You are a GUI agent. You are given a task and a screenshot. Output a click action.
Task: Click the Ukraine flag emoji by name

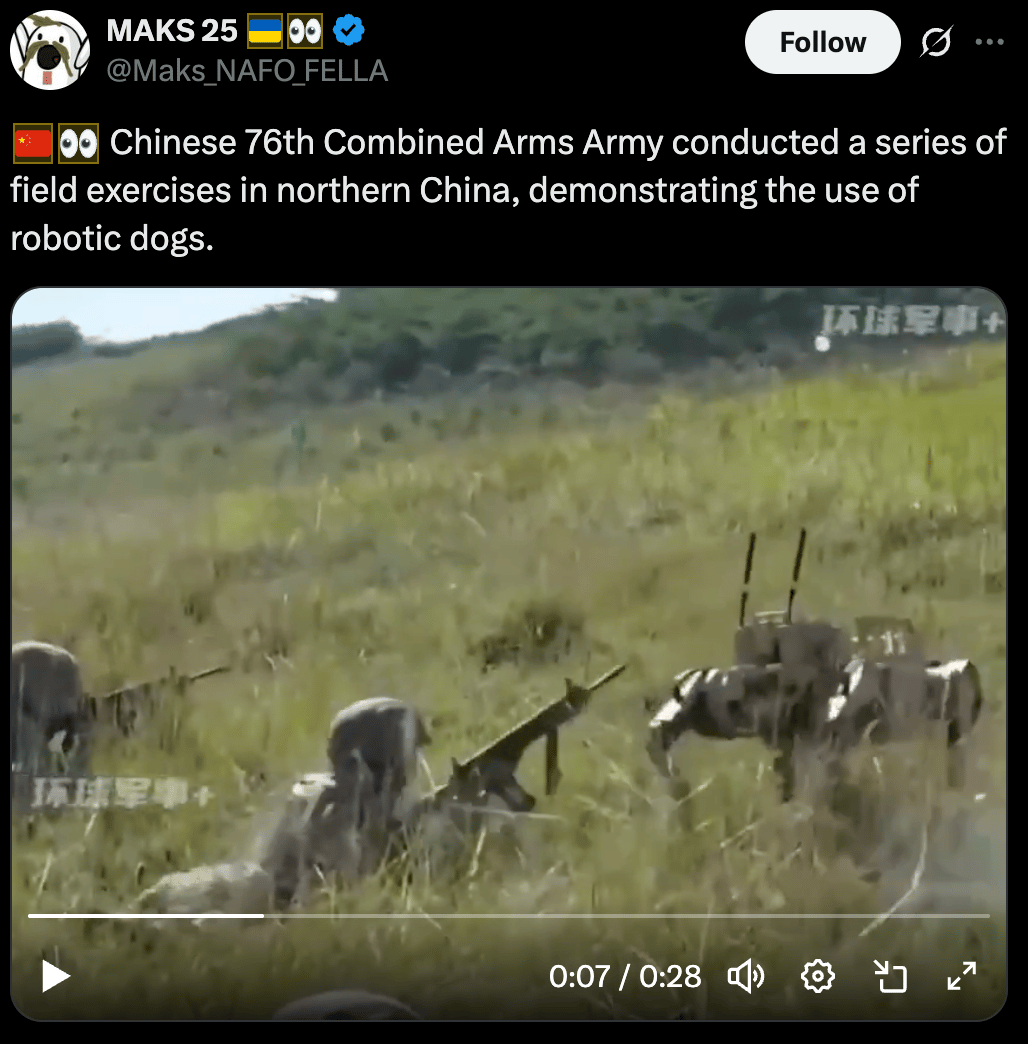pyautogui.click(x=265, y=31)
